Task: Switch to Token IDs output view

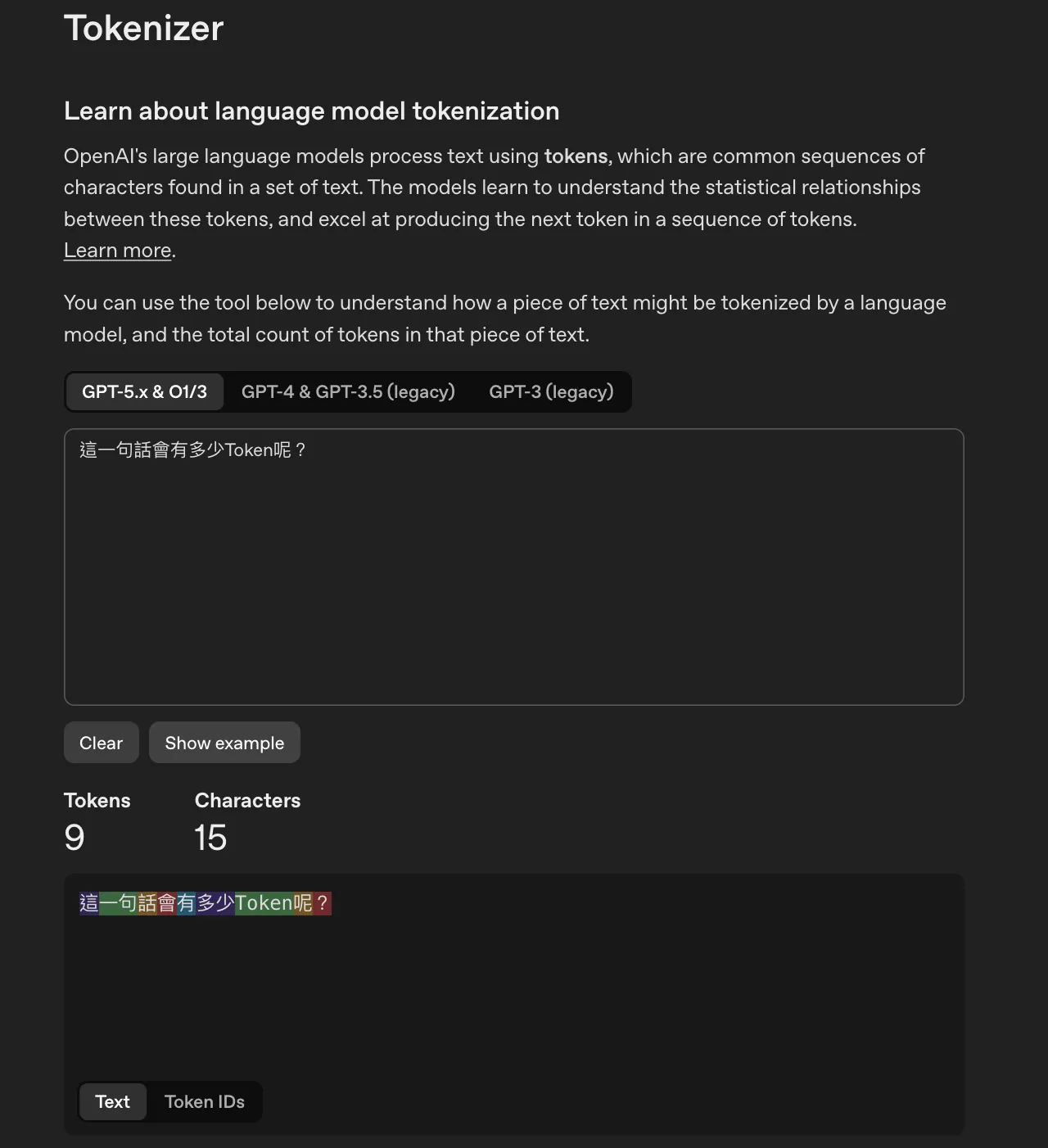Action: click(205, 1101)
